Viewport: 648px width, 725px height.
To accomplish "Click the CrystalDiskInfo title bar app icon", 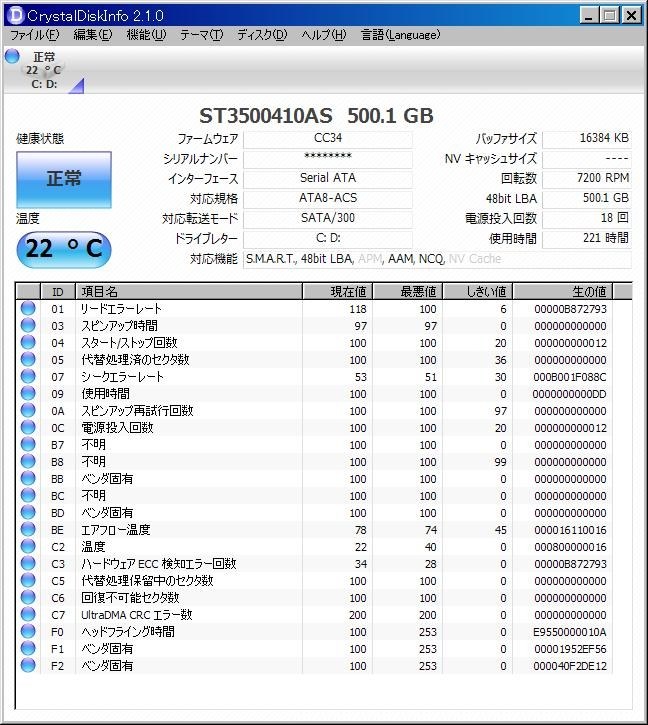I will coord(15,15).
